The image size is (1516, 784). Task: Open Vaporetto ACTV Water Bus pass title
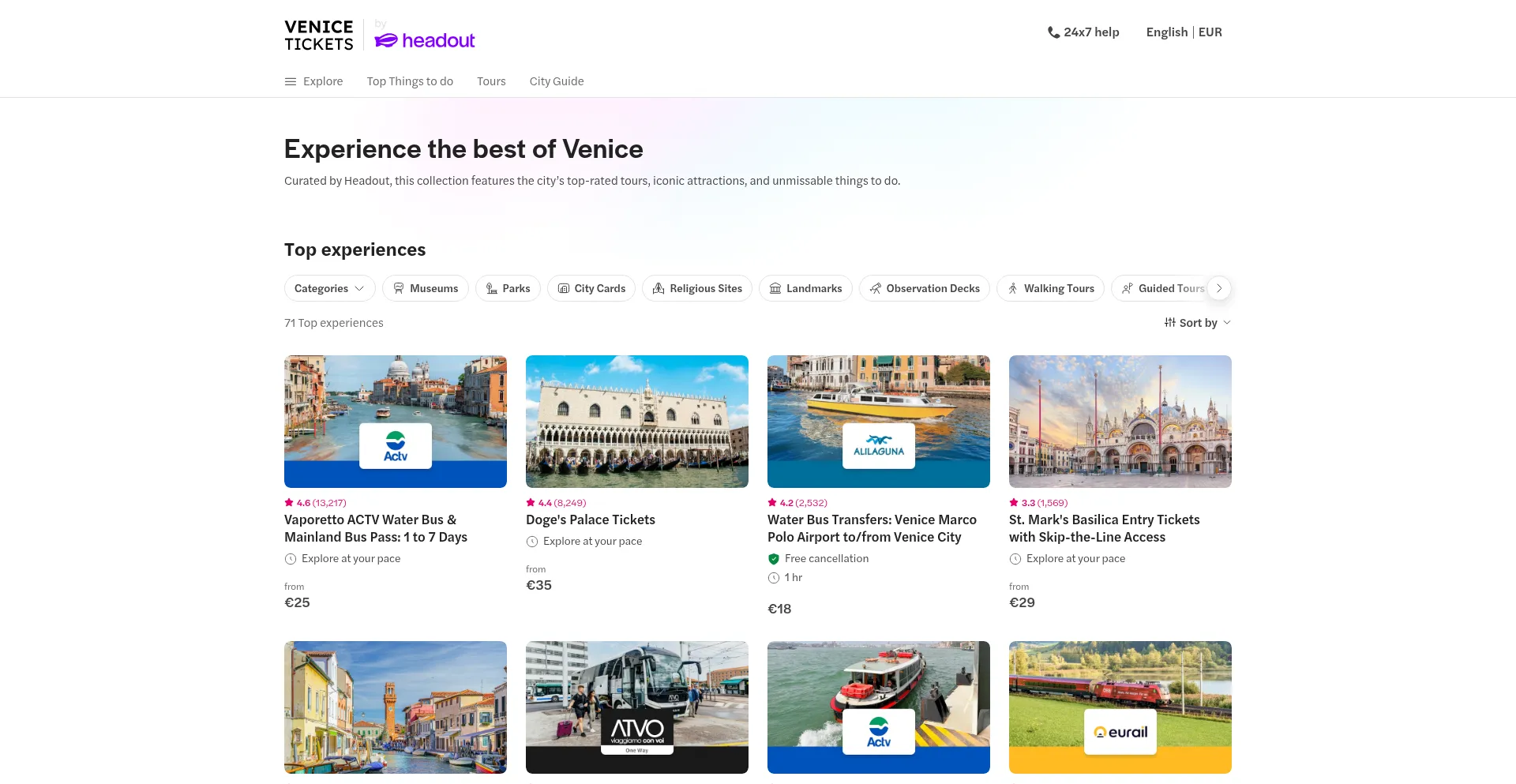pos(376,528)
